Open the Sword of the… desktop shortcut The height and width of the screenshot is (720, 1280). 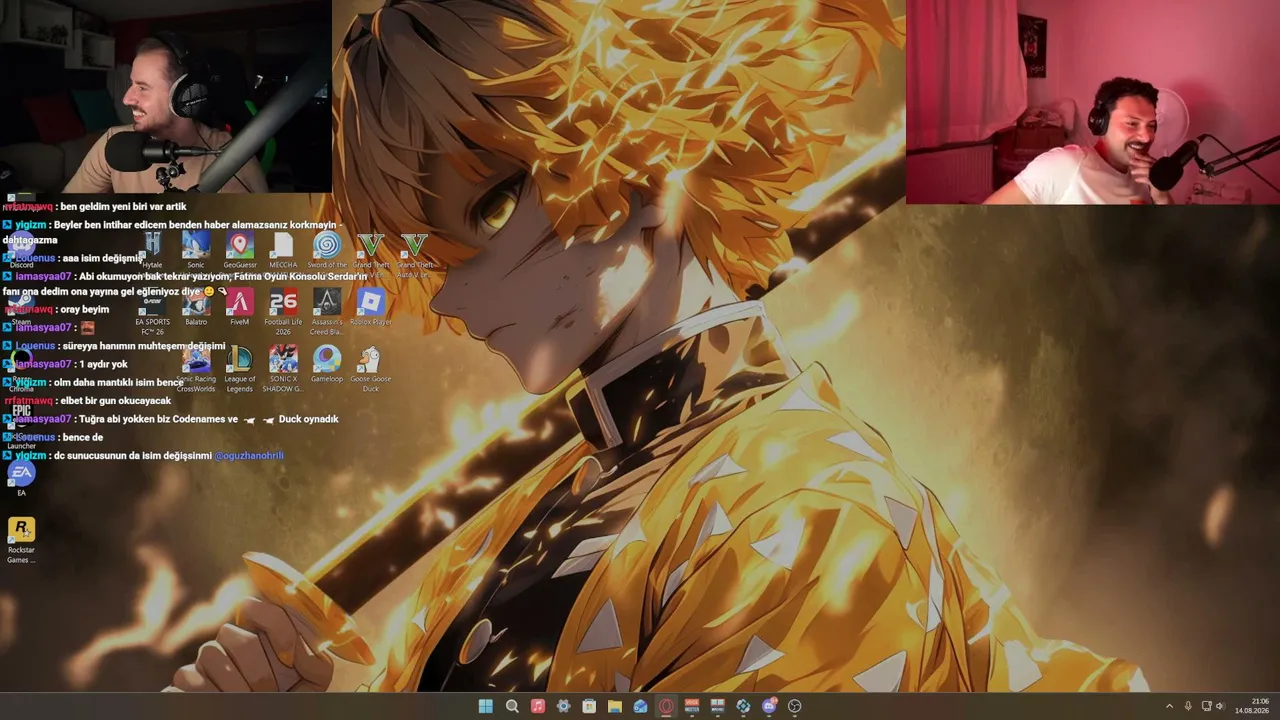pyautogui.click(x=327, y=250)
